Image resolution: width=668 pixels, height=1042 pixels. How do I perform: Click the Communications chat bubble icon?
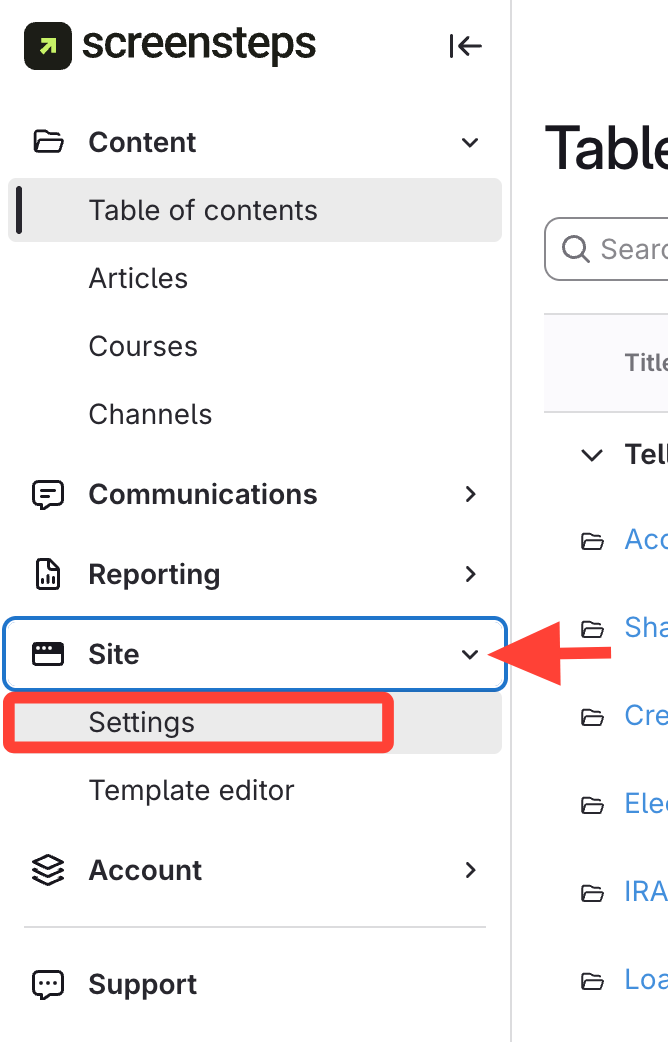pos(48,494)
